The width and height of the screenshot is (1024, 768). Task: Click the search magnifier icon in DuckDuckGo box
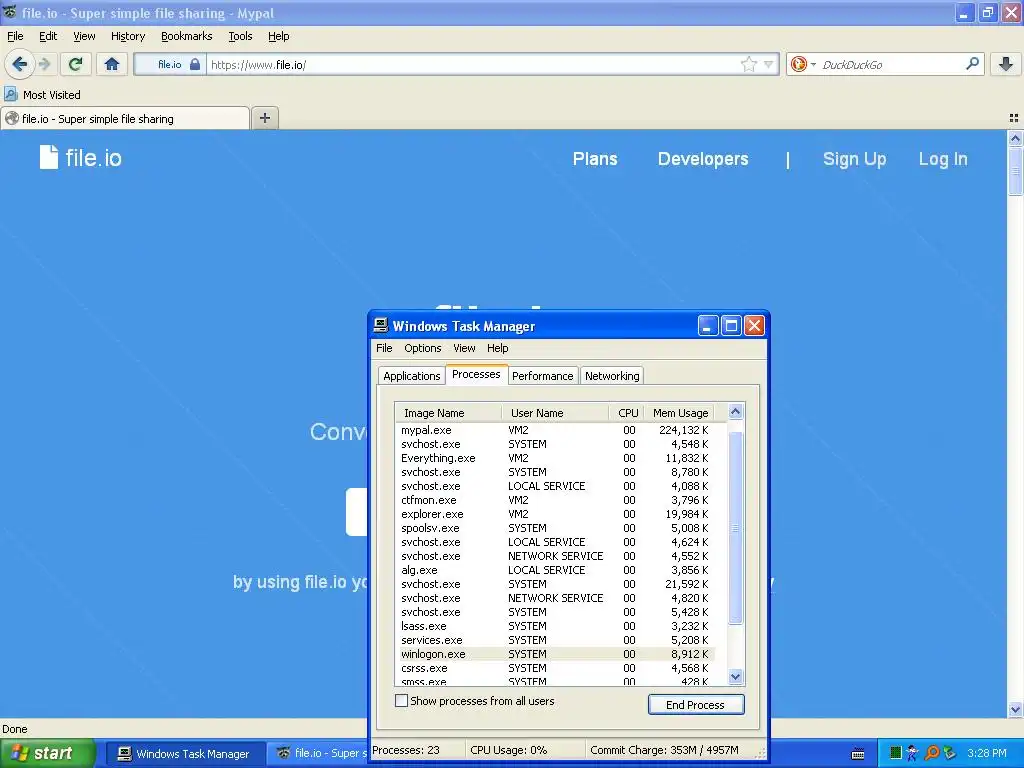point(972,64)
